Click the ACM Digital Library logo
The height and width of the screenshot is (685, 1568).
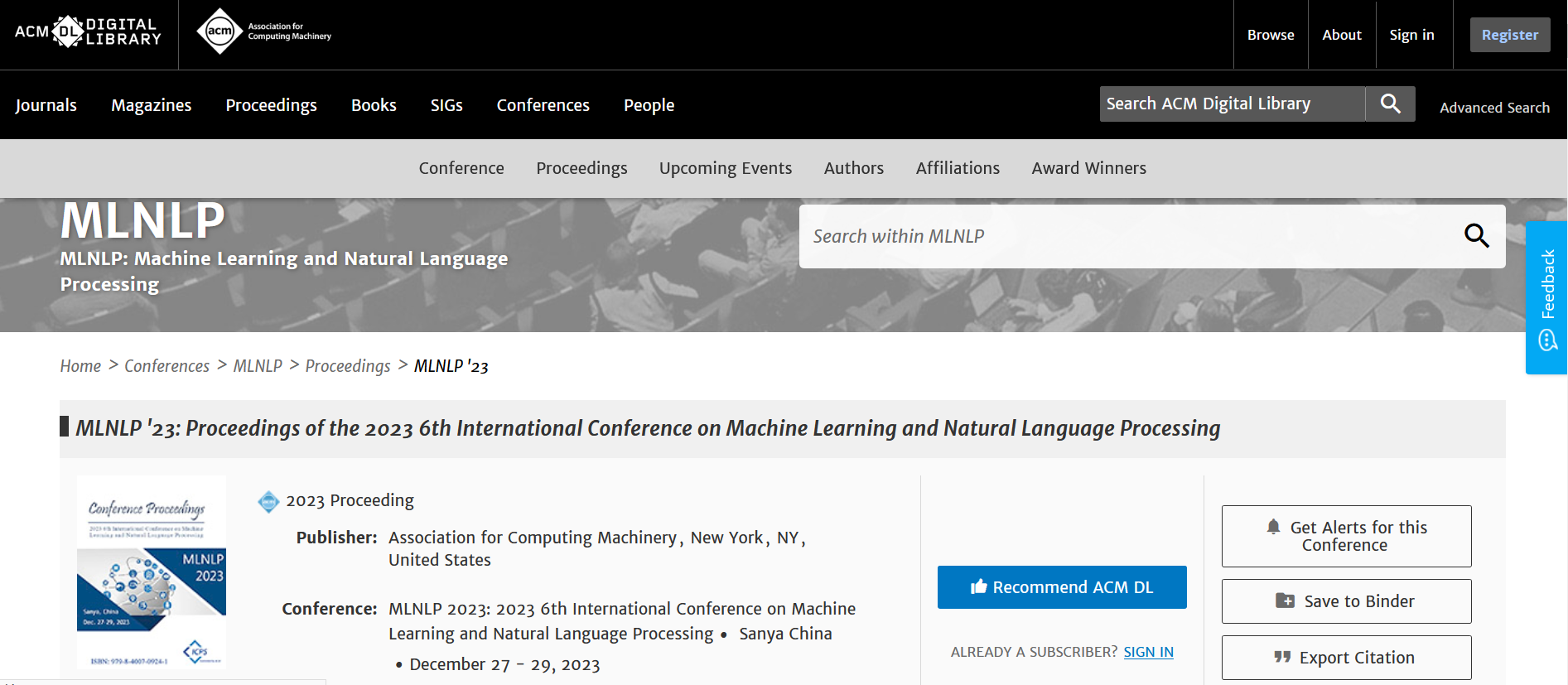88,33
